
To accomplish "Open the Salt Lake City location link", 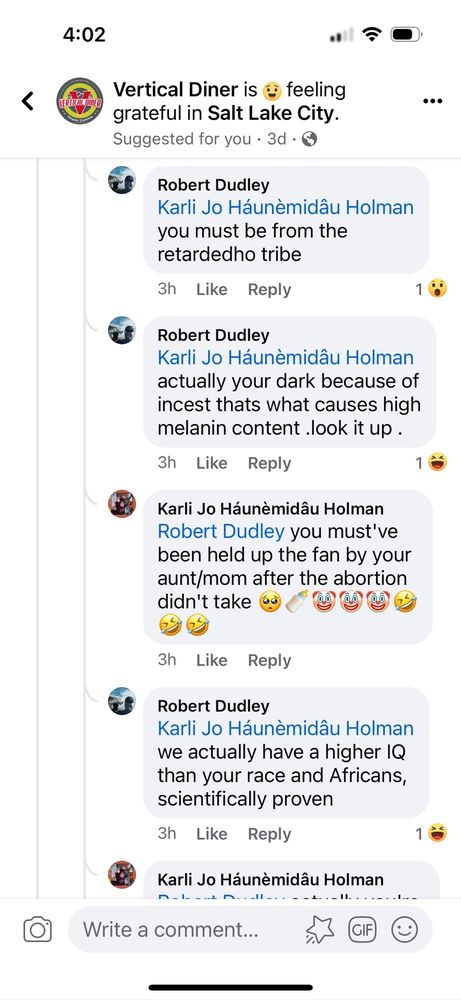I will coord(270,114).
